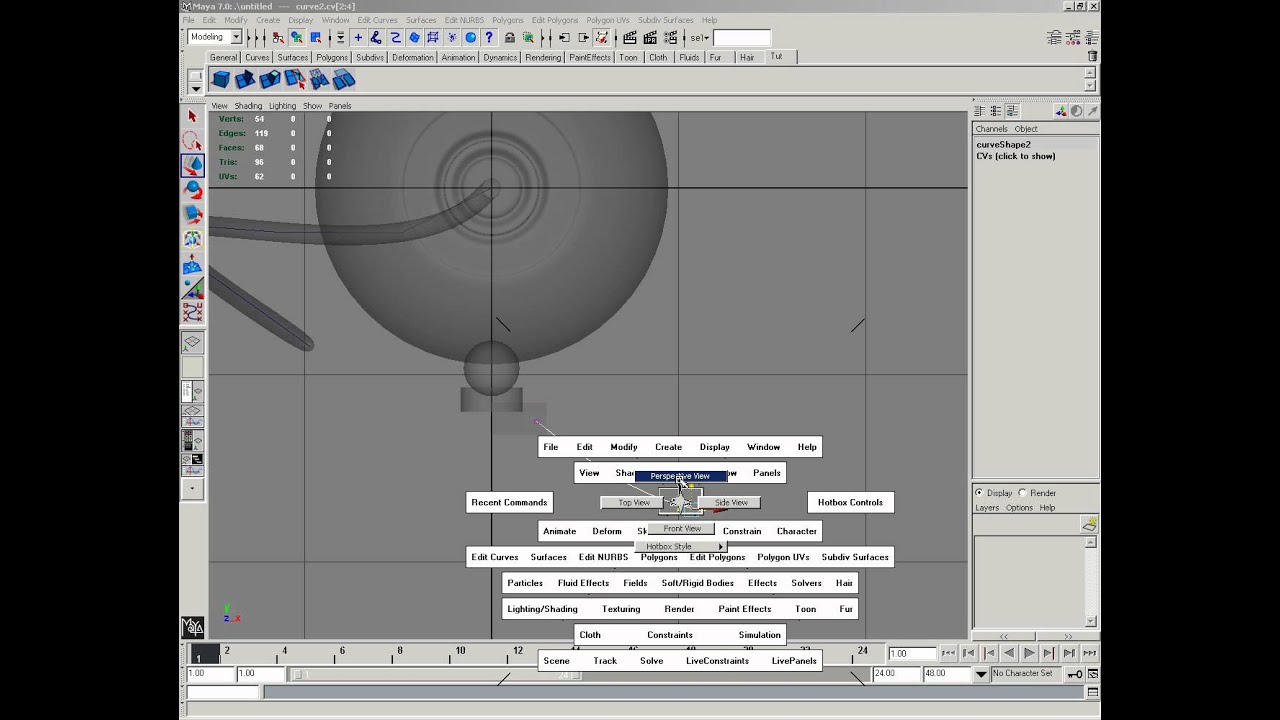Activate the Scale tool
The height and width of the screenshot is (720, 1280).
tap(193, 214)
